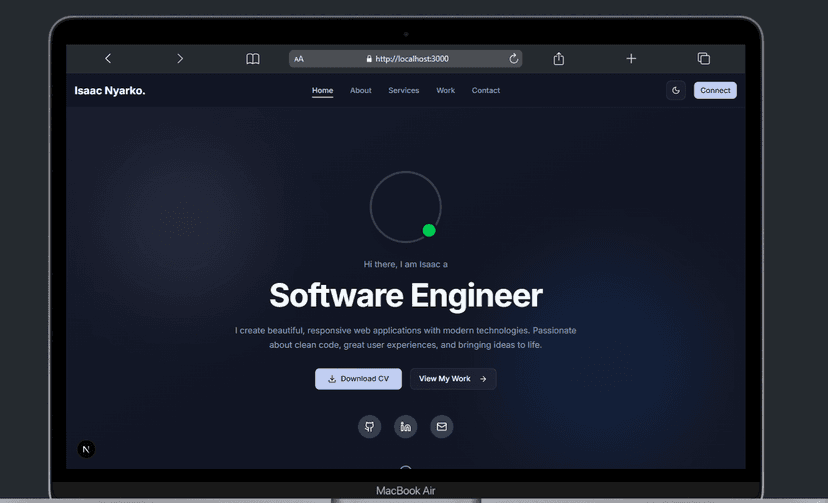The width and height of the screenshot is (828, 503).
Task: Go to the About nav item
Action: pos(360,91)
